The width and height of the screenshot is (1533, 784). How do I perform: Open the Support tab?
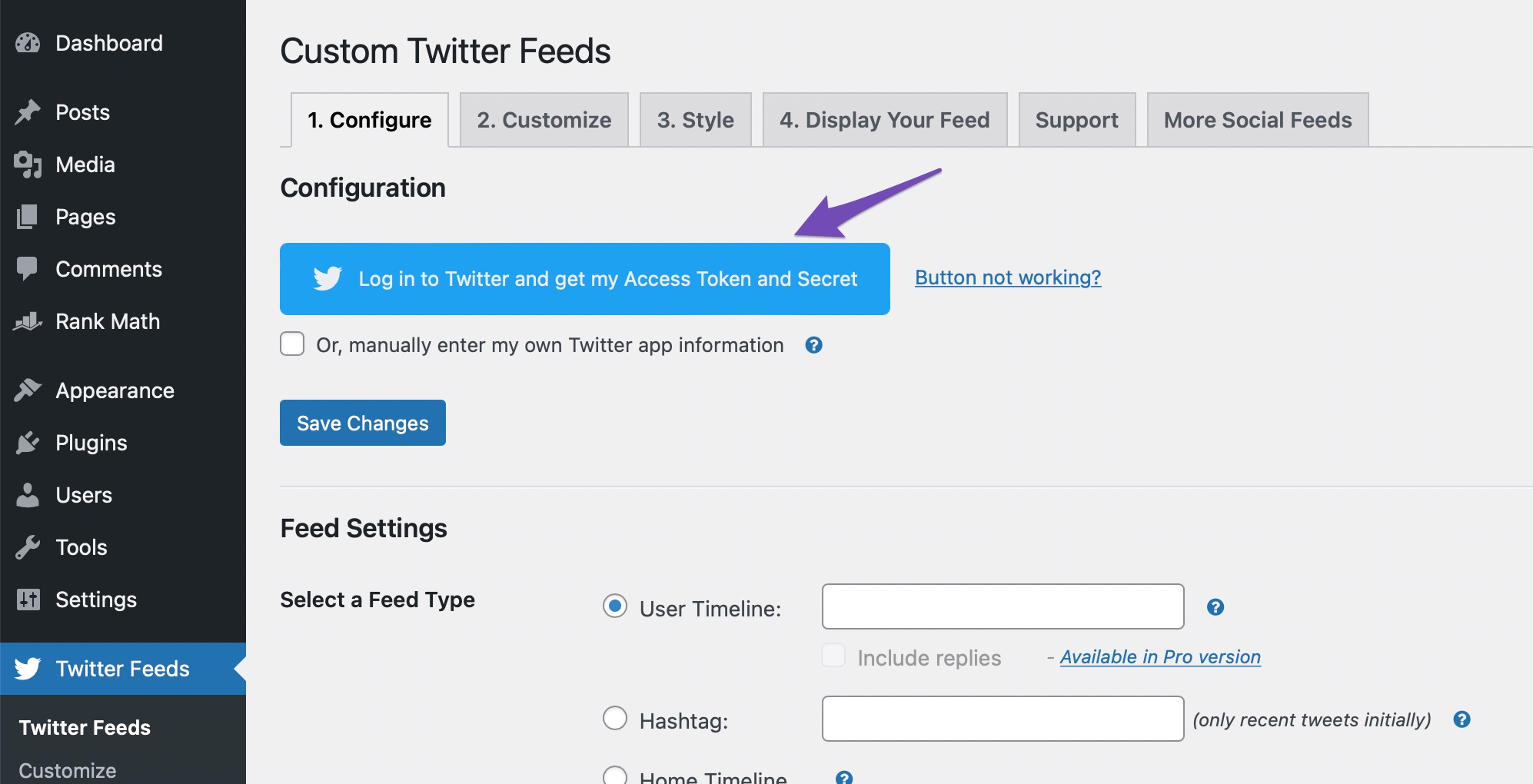(x=1077, y=120)
